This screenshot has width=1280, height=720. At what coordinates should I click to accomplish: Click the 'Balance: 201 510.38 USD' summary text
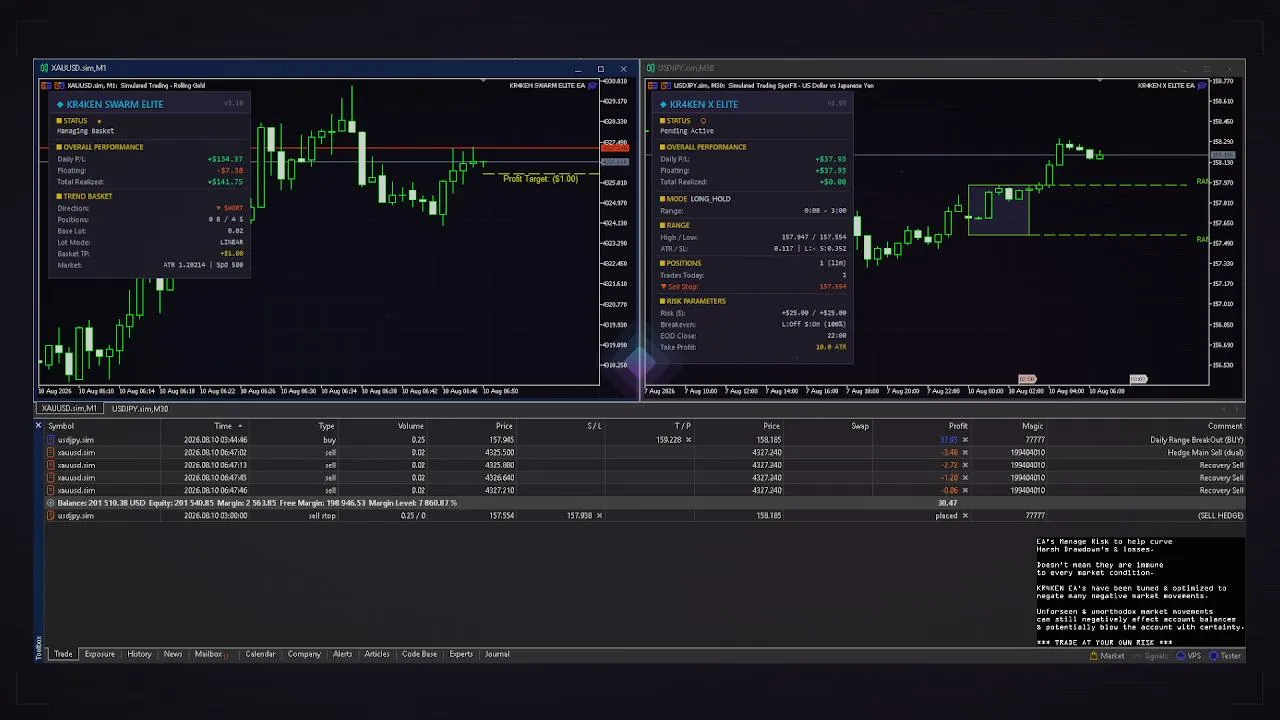click(x=103, y=503)
